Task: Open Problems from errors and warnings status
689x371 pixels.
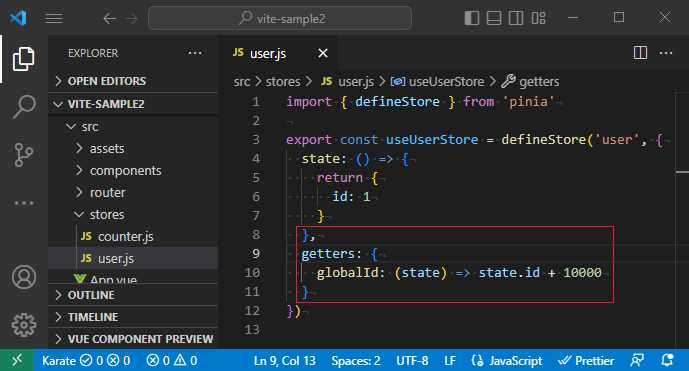Action: click(x=172, y=360)
